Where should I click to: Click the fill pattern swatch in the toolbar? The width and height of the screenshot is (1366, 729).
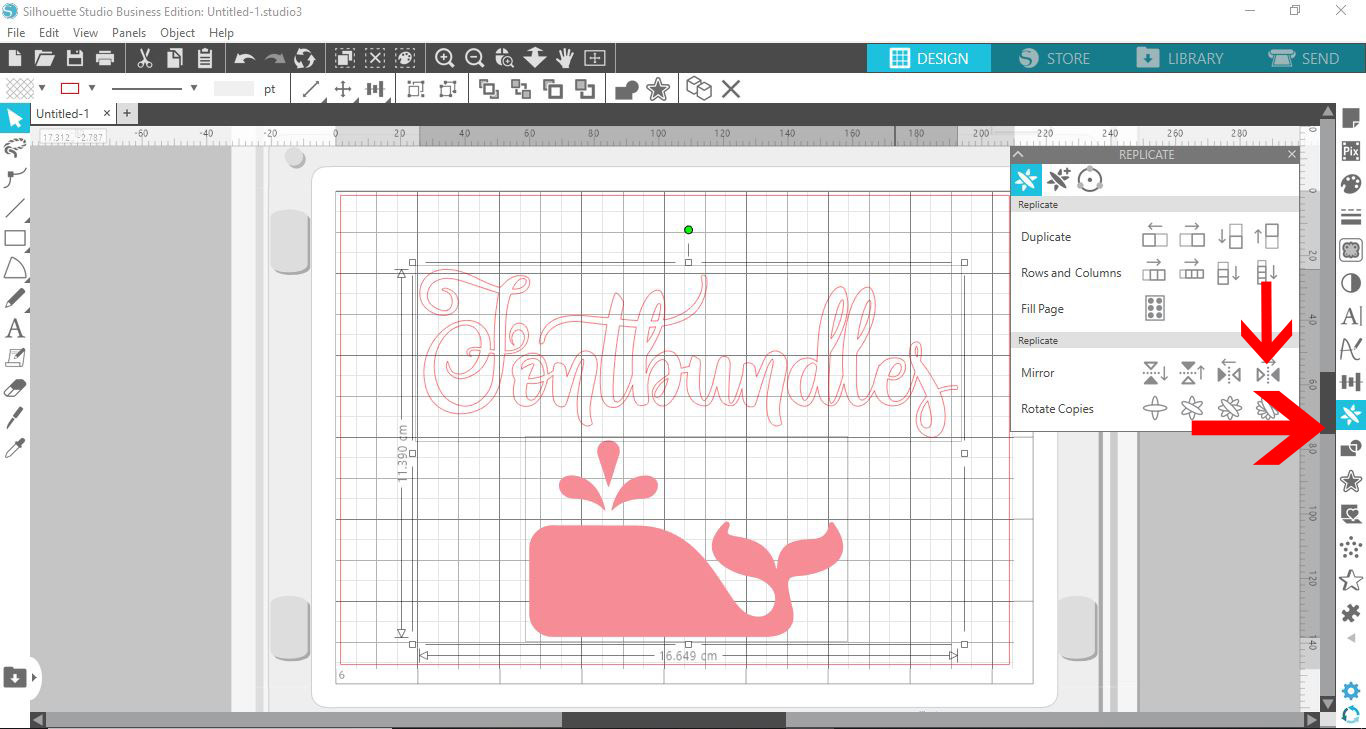click(19, 89)
